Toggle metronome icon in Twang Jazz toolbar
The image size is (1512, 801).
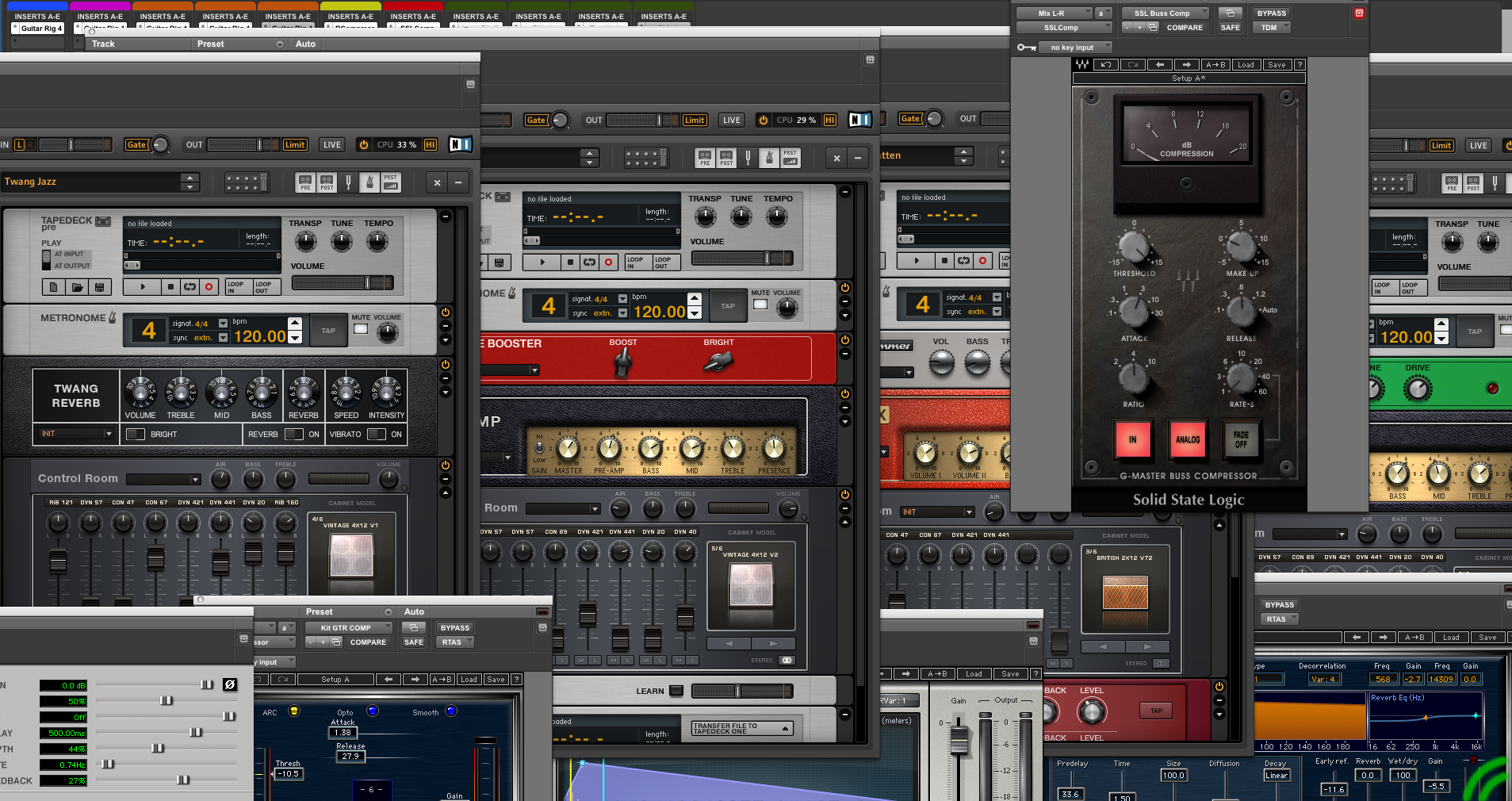pos(369,182)
